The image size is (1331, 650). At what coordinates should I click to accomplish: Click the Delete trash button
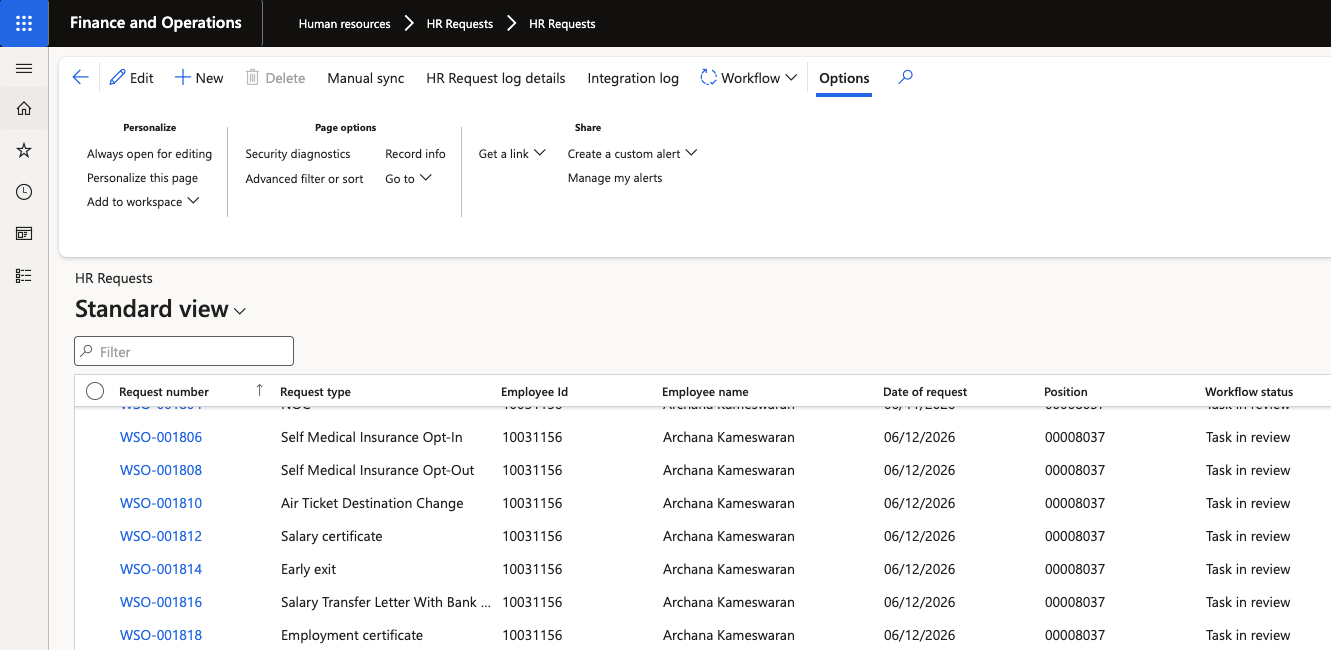[x=275, y=78]
